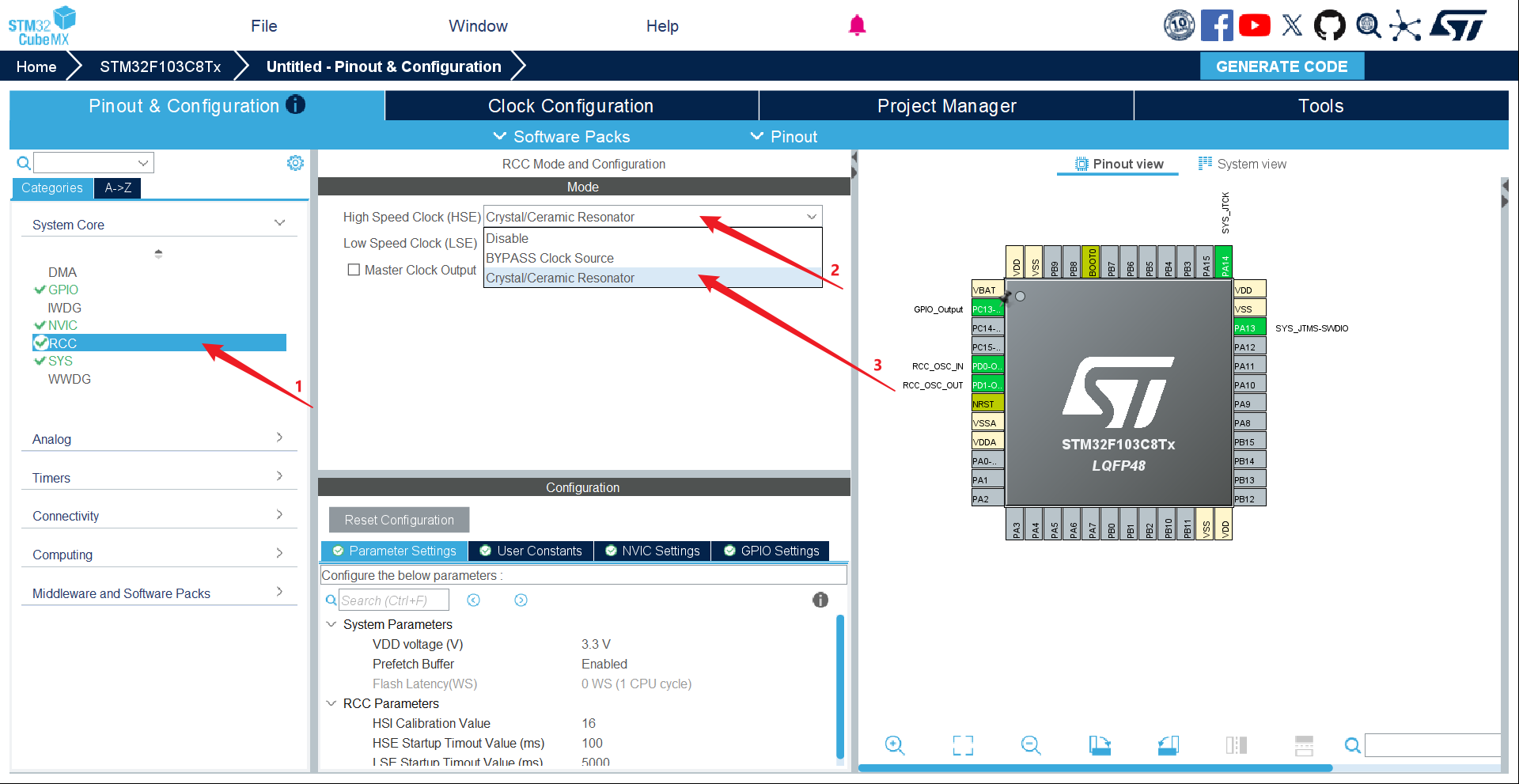Select IWDG in the System Core list
1519x784 pixels.
click(x=65, y=308)
